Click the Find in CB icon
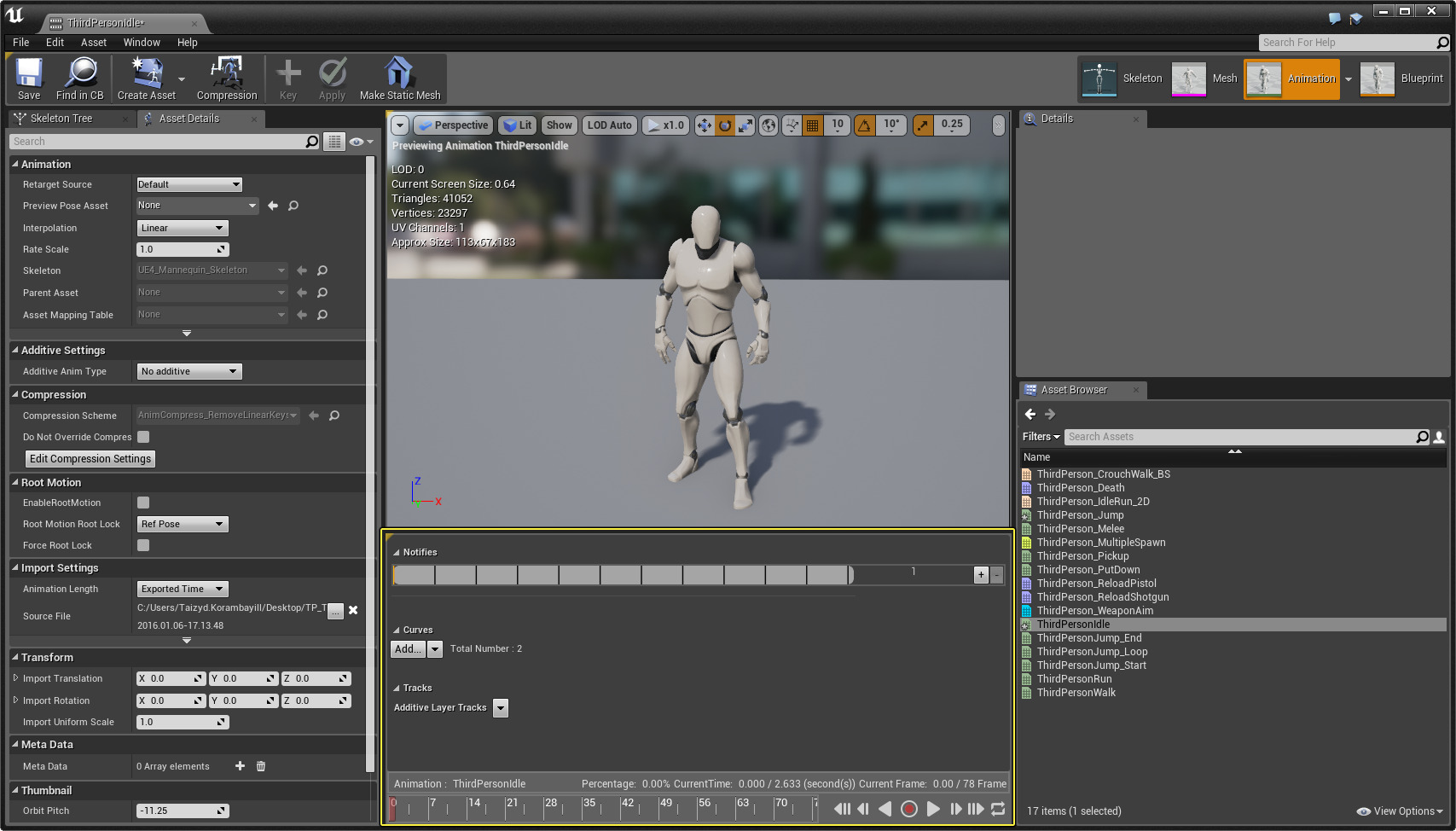This screenshot has width=1456, height=831. pyautogui.click(x=79, y=78)
